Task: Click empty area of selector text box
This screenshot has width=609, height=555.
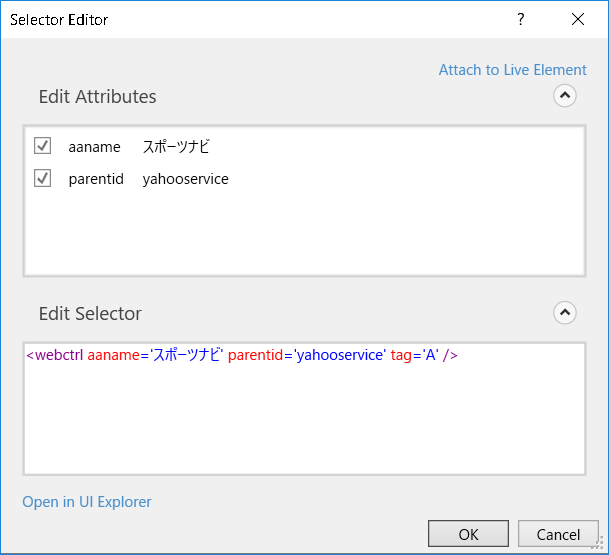Action: (x=304, y=419)
